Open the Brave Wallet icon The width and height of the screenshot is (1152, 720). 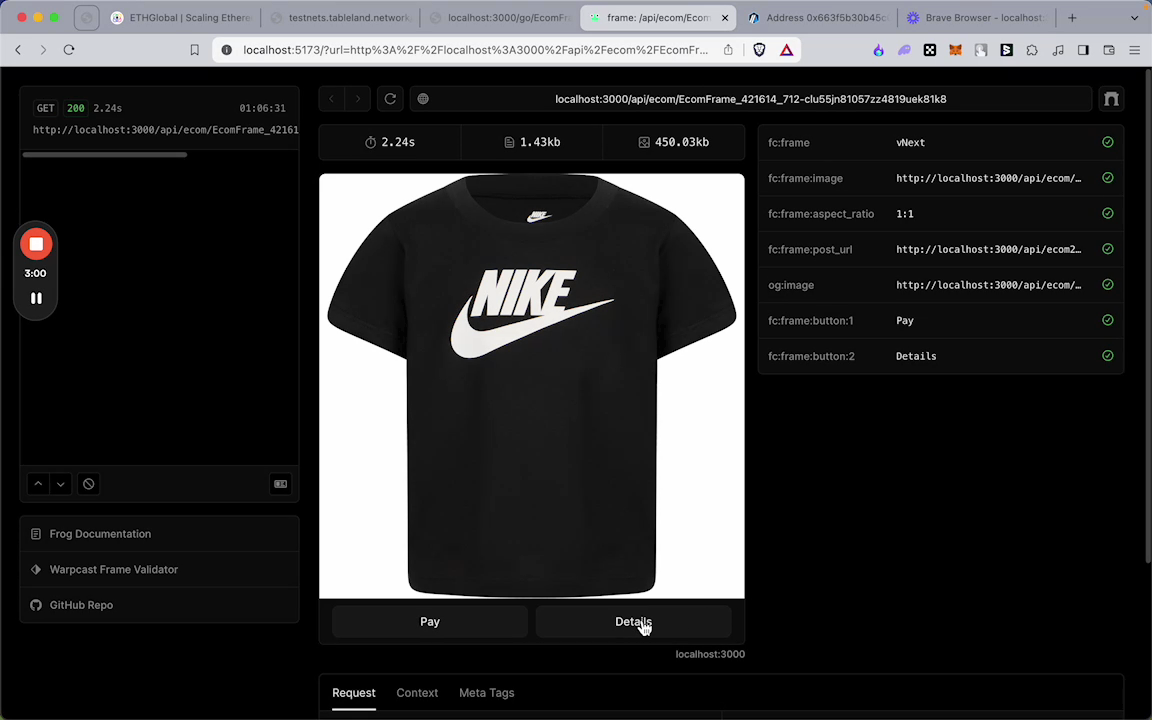(x=1109, y=50)
